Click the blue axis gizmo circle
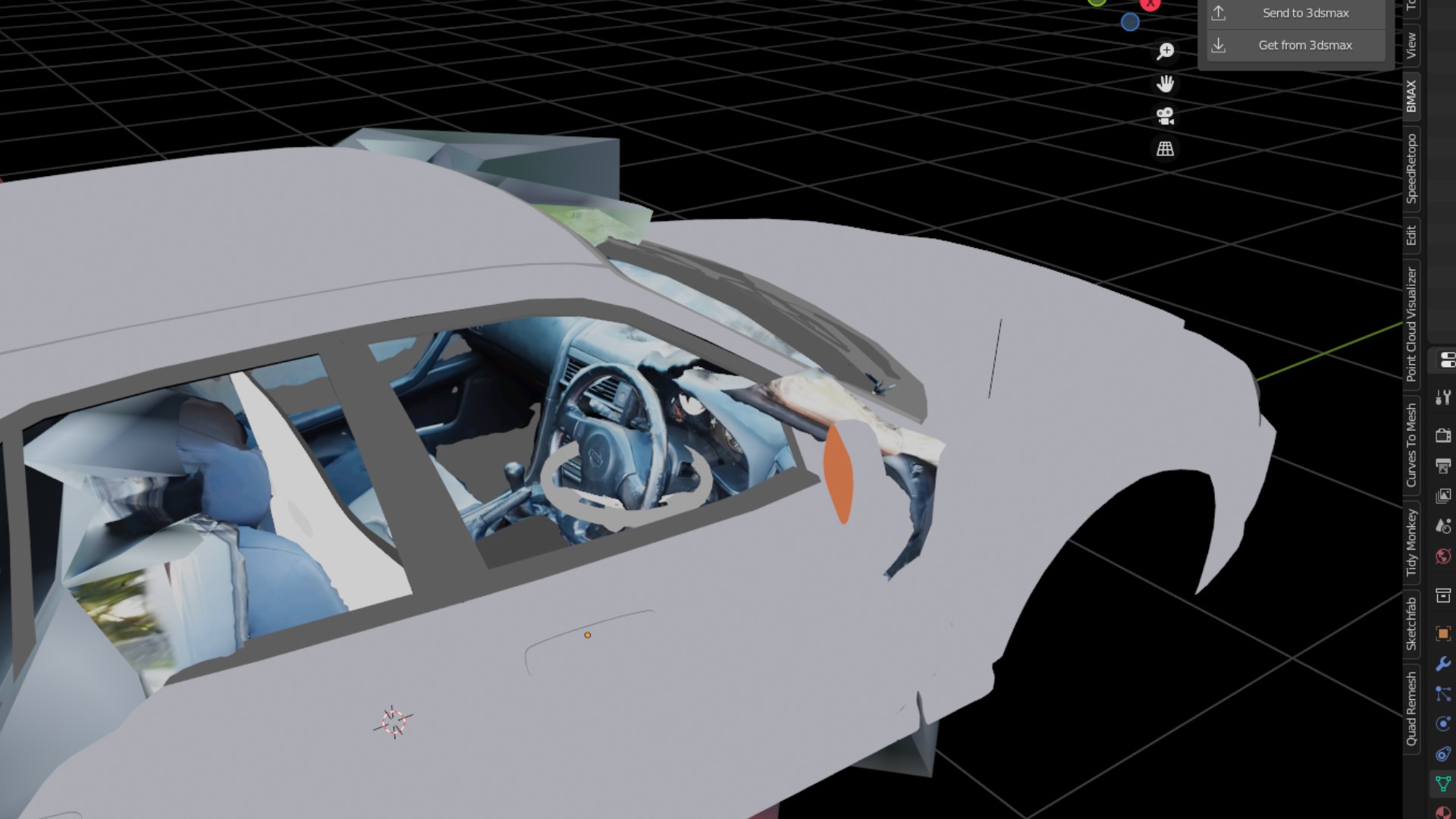Image resolution: width=1456 pixels, height=819 pixels. coord(1130,22)
